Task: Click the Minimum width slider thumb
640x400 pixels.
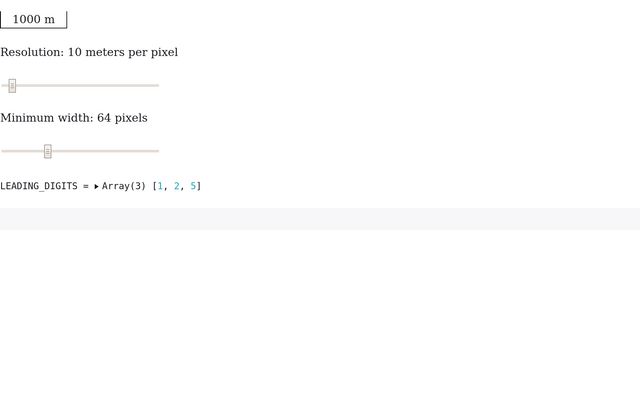Action: point(47,151)
